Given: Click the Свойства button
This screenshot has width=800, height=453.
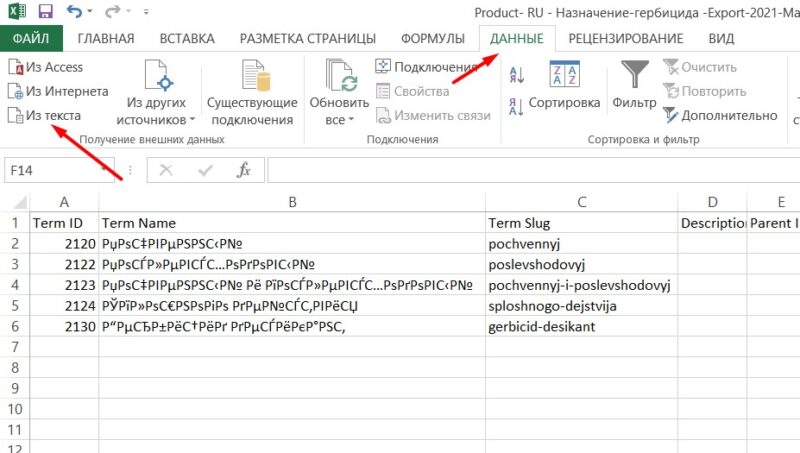Looking at the screenshot, I should [413, 91].
